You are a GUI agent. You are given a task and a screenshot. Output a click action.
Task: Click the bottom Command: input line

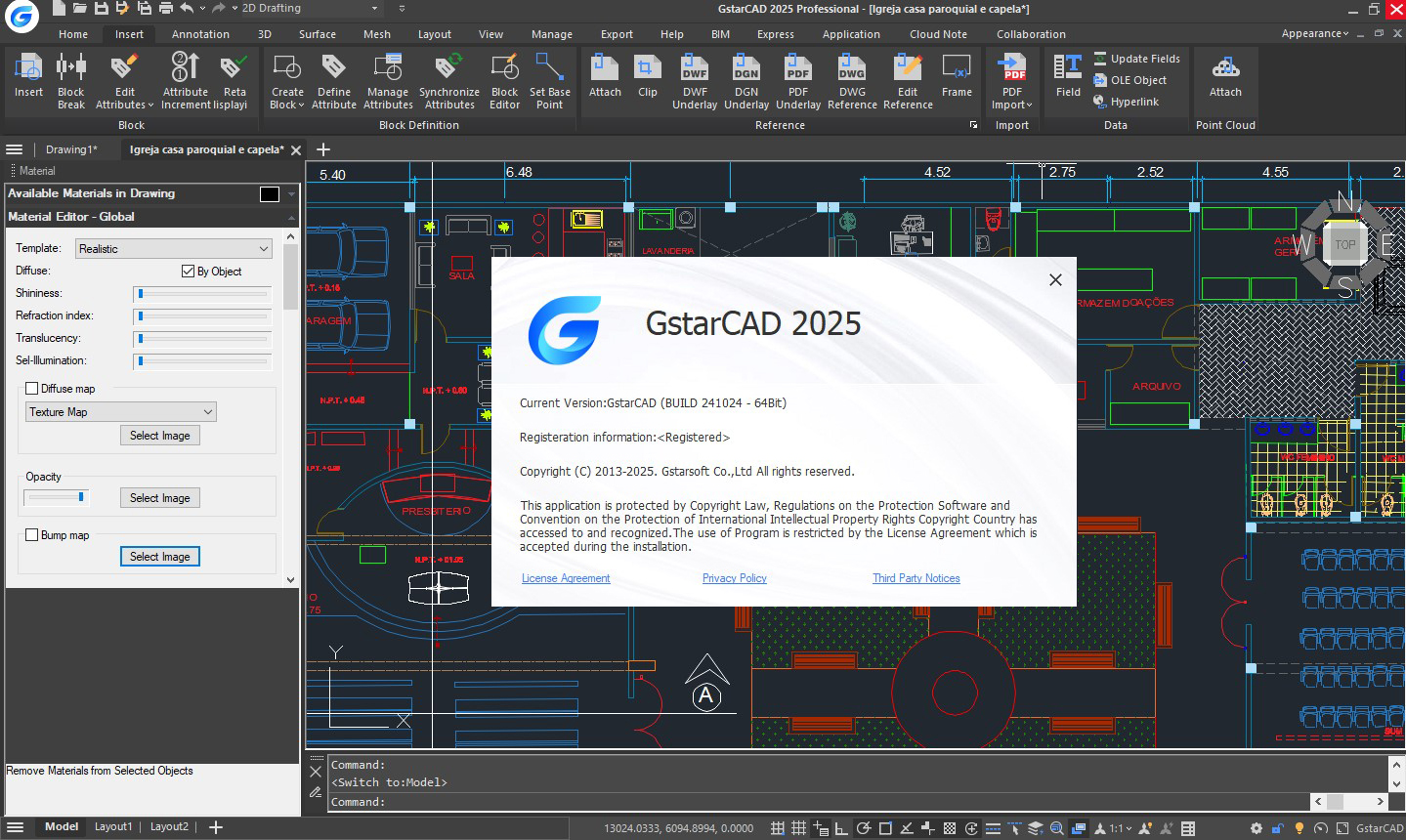pos(819,802)
